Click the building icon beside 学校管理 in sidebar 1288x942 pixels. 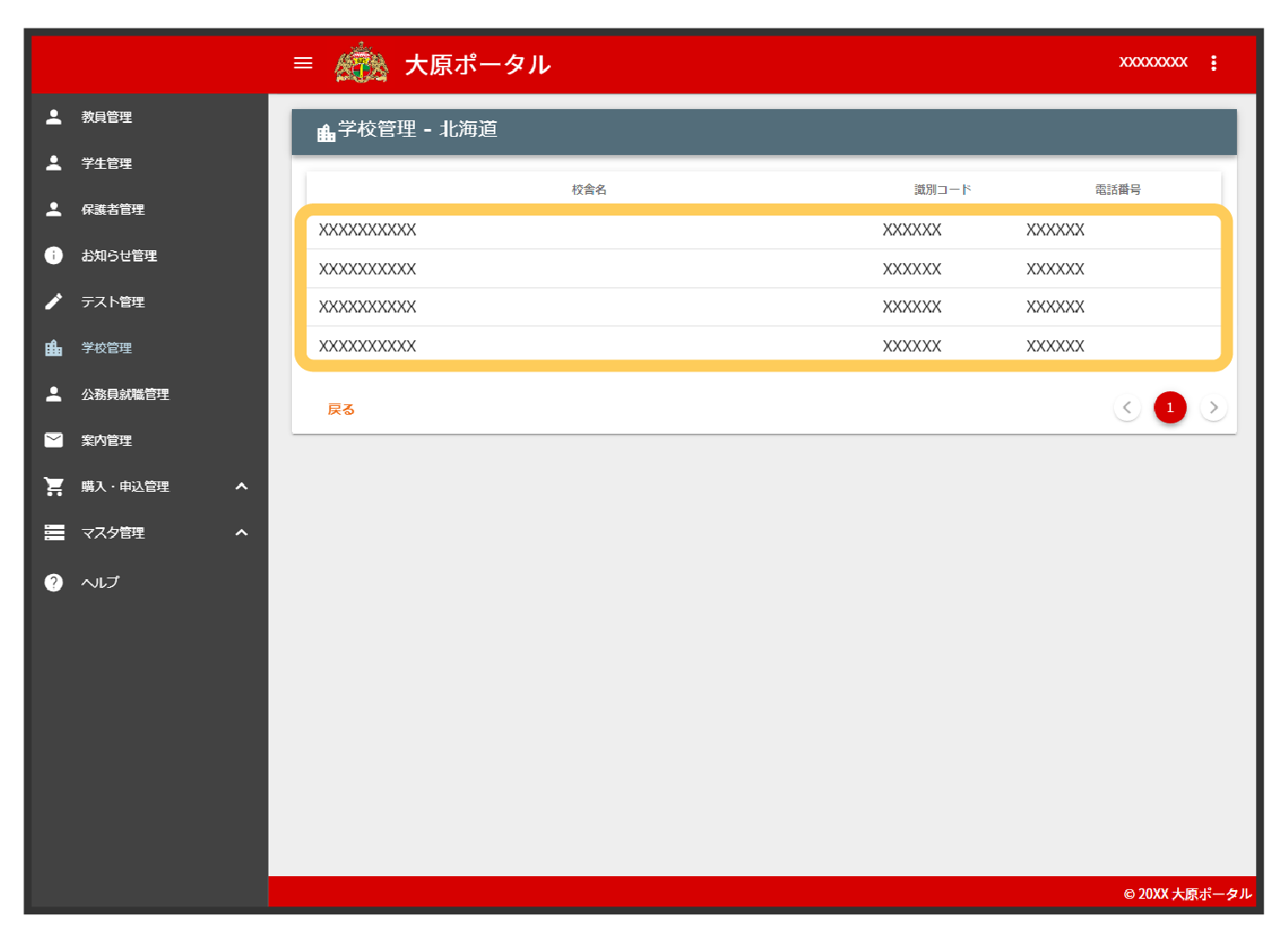(54, 348)
